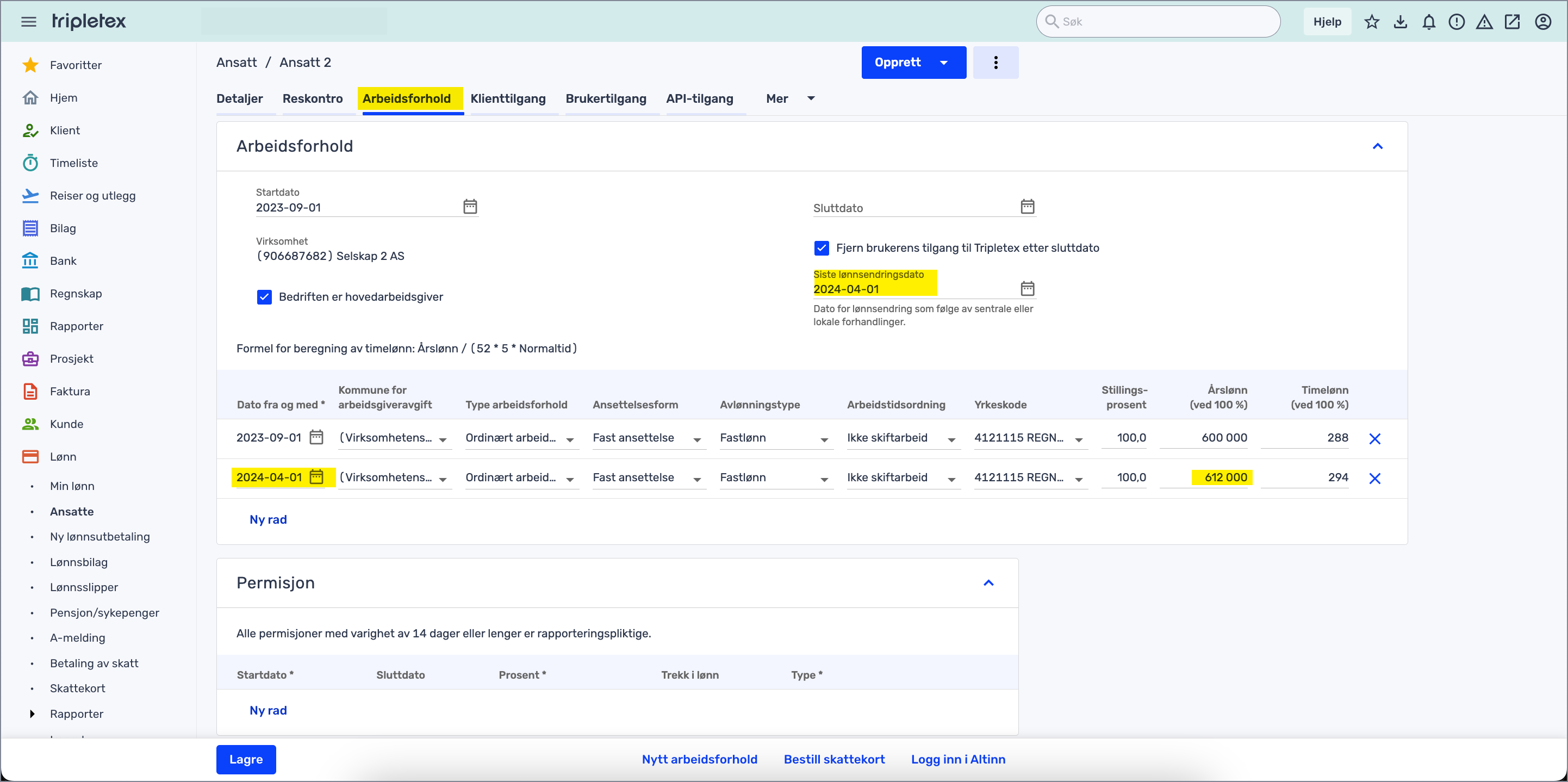Screen dimensions: 1568x782
Task: Click the favorites star icon in top bar
Action: pyautogui.click(x=1371, y=22)
